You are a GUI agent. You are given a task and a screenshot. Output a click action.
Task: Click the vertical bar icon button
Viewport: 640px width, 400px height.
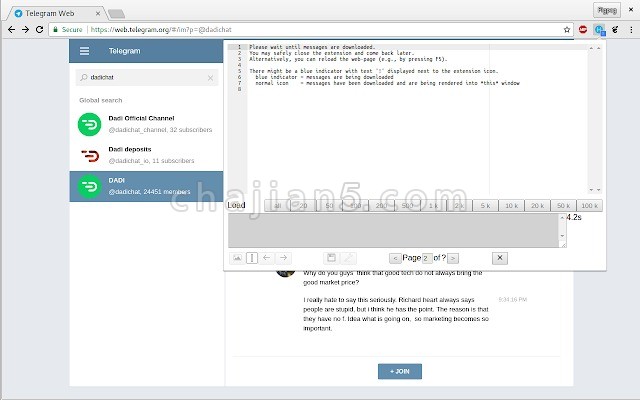pyautogui.click(x=252, y=258)
